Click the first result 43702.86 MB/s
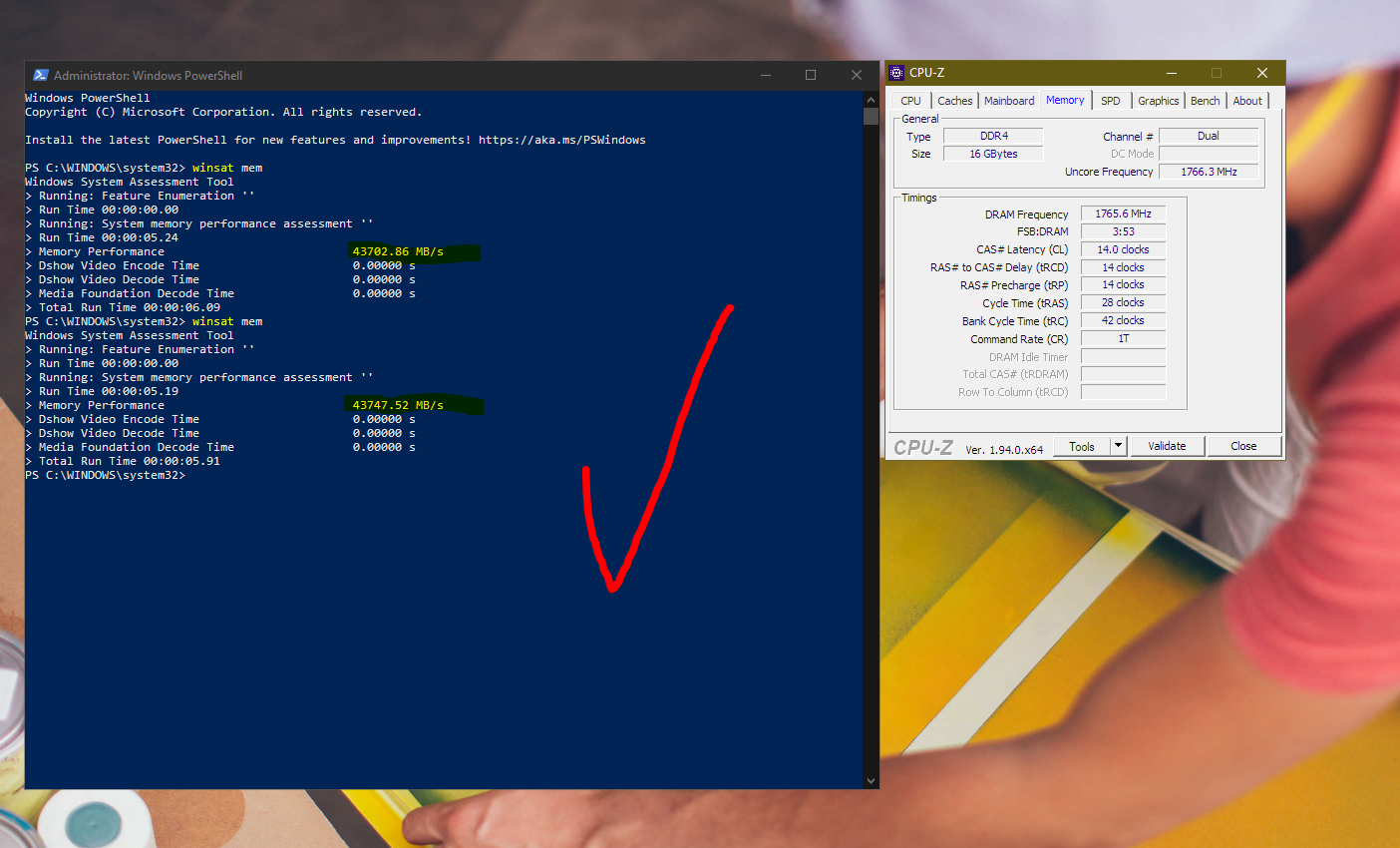Viewport: 1400px width, 848px height. 398,251
